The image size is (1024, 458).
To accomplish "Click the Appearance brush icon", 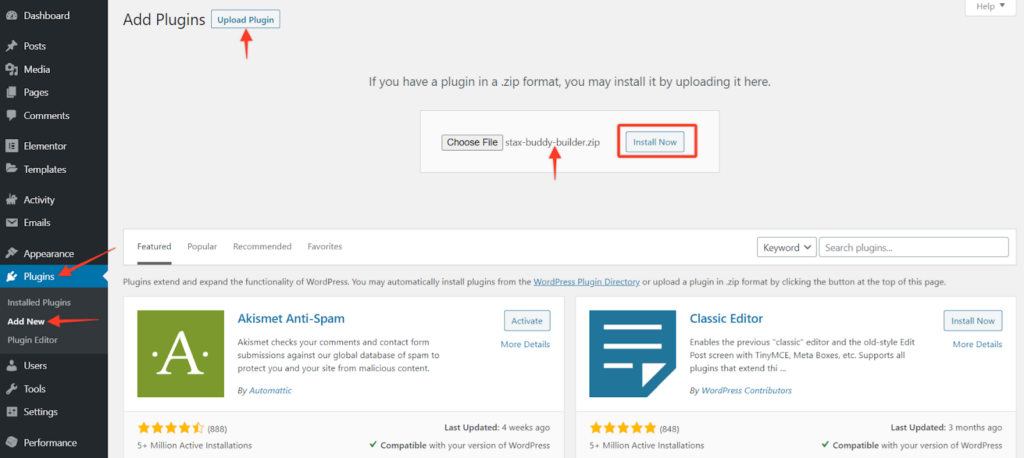I will click(x=11, y=254).
